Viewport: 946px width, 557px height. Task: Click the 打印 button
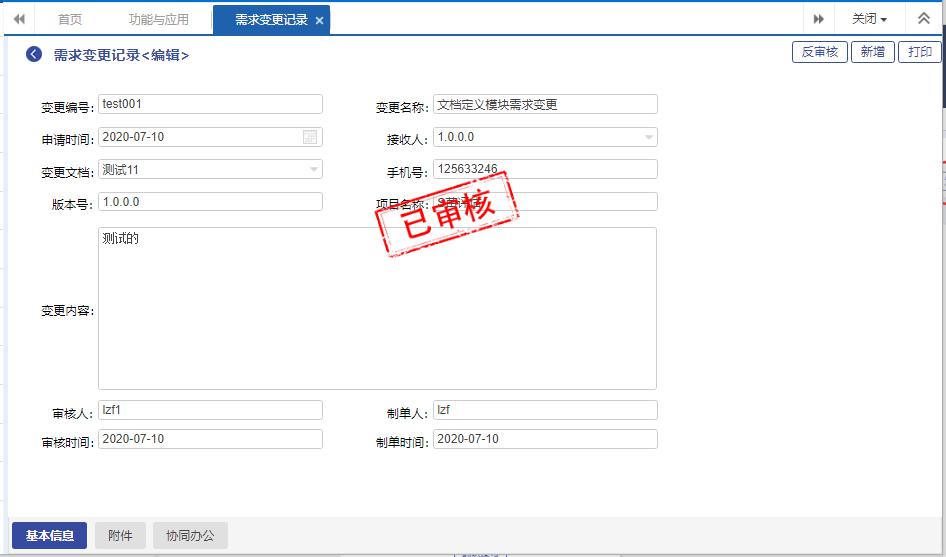[x=919, y=52]
